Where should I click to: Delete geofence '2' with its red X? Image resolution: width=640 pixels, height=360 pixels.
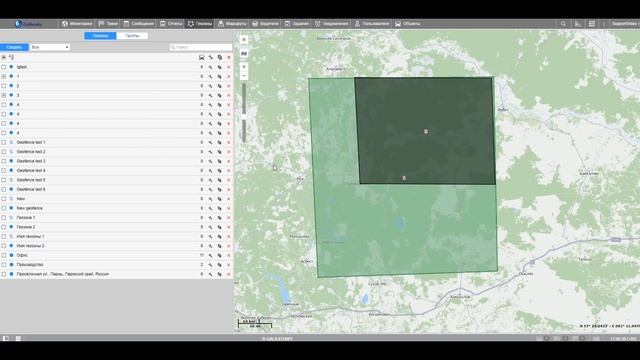(x=229, y=86)
